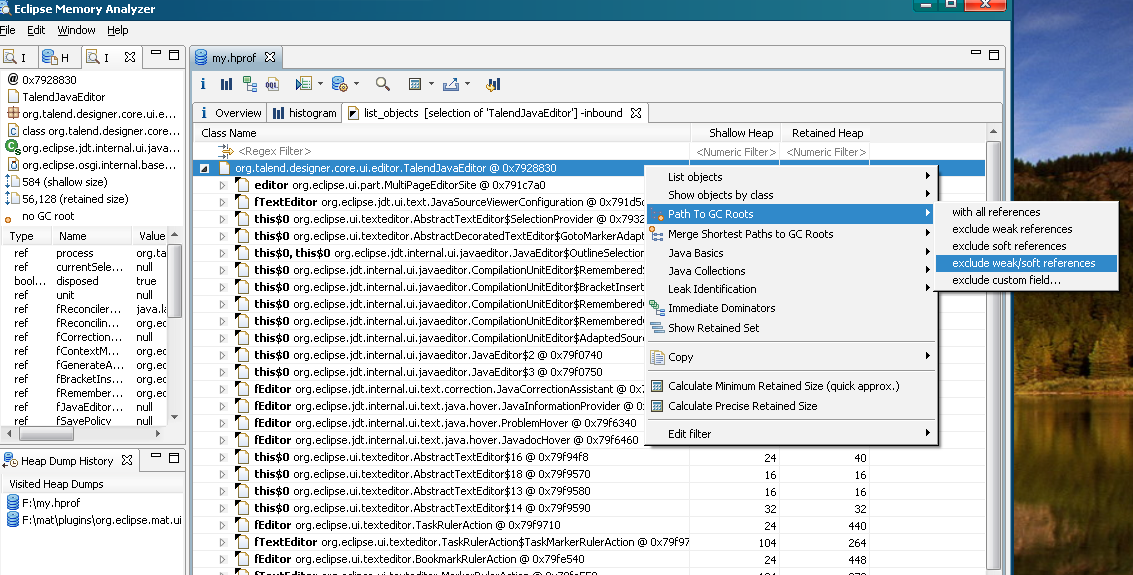Collapse the TalendJavaEditor root tree node
The image size is (1133, 575).
click(204, 169)
